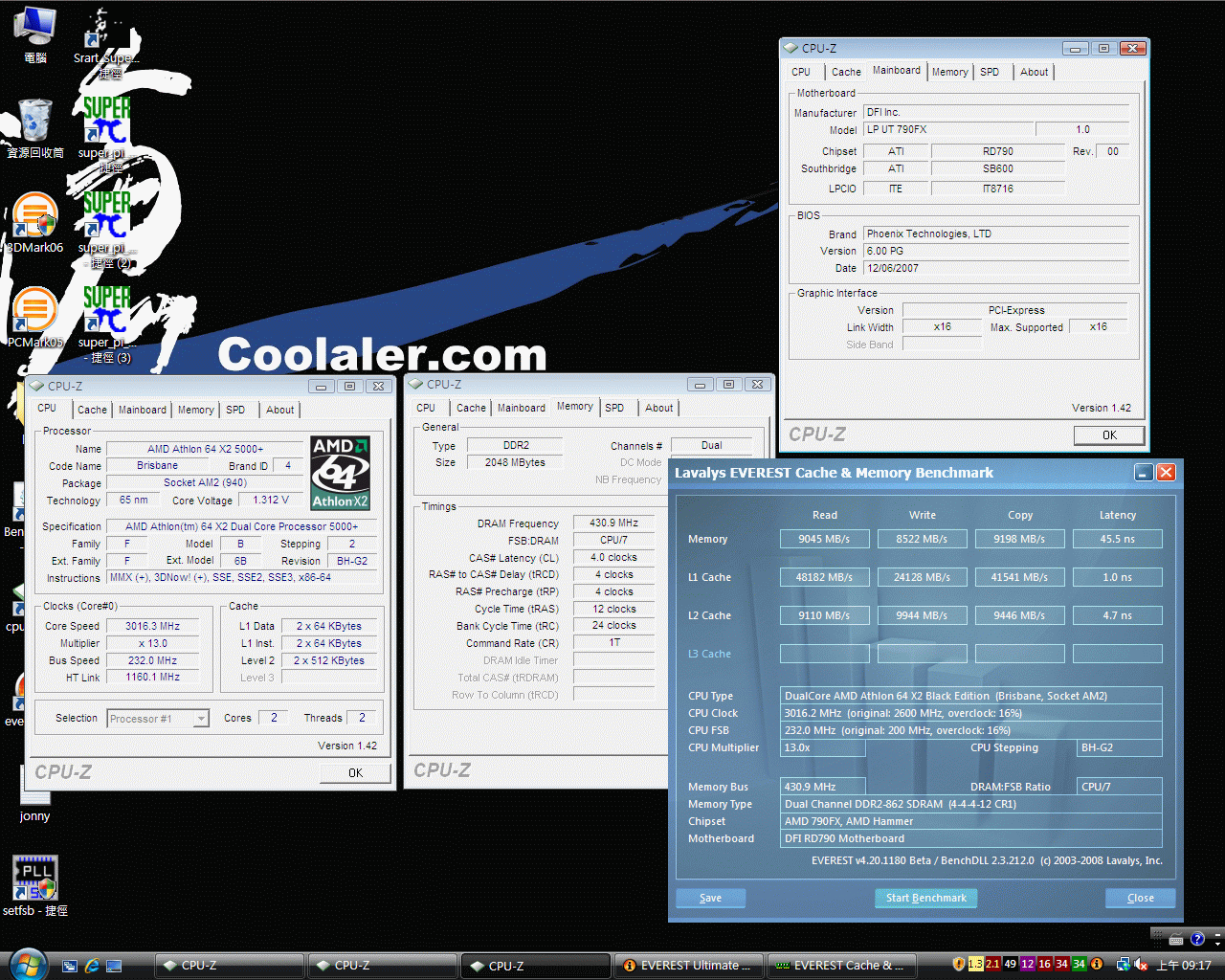Open About tab in CPU-Z CPU window
This screenshot has width=1225, height=980.
pyautogui.click(x=280, y=410)
